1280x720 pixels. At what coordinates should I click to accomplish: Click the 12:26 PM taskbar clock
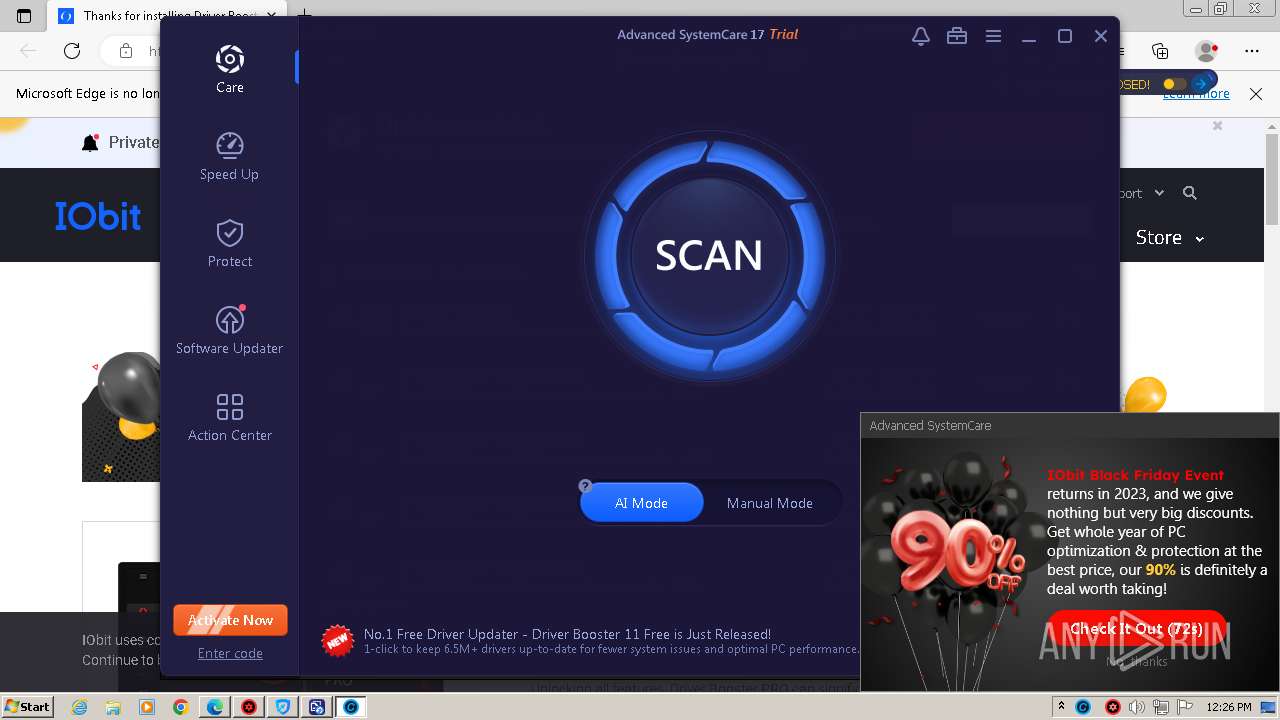(1229, 707)
